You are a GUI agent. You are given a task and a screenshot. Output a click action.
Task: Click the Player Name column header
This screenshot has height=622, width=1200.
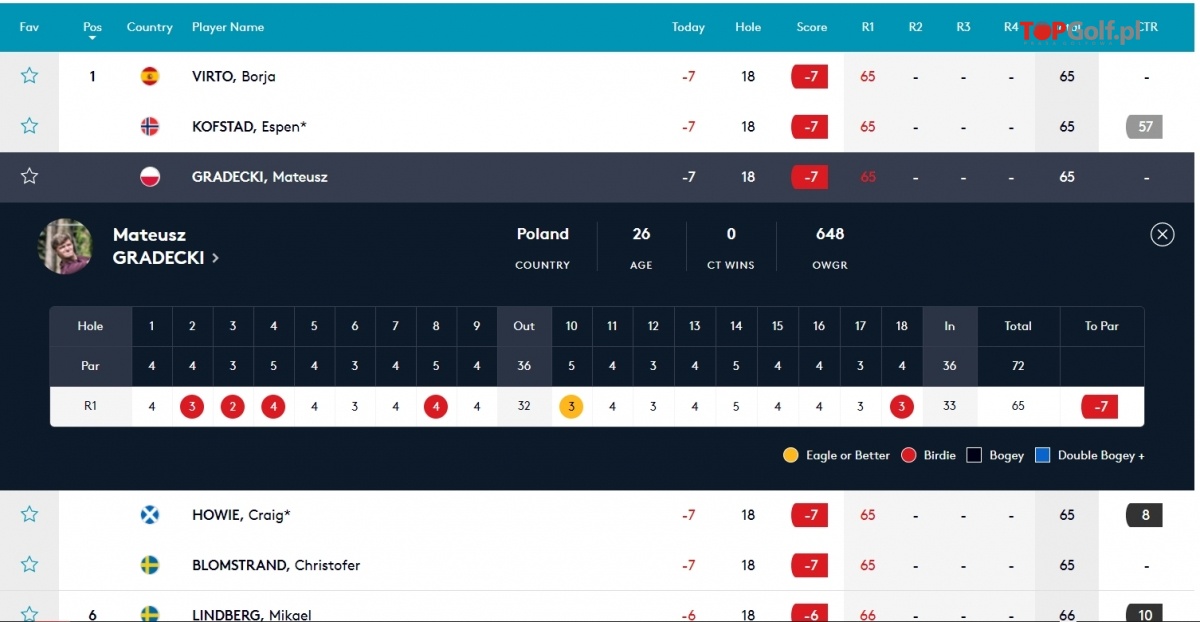point(228,27)
